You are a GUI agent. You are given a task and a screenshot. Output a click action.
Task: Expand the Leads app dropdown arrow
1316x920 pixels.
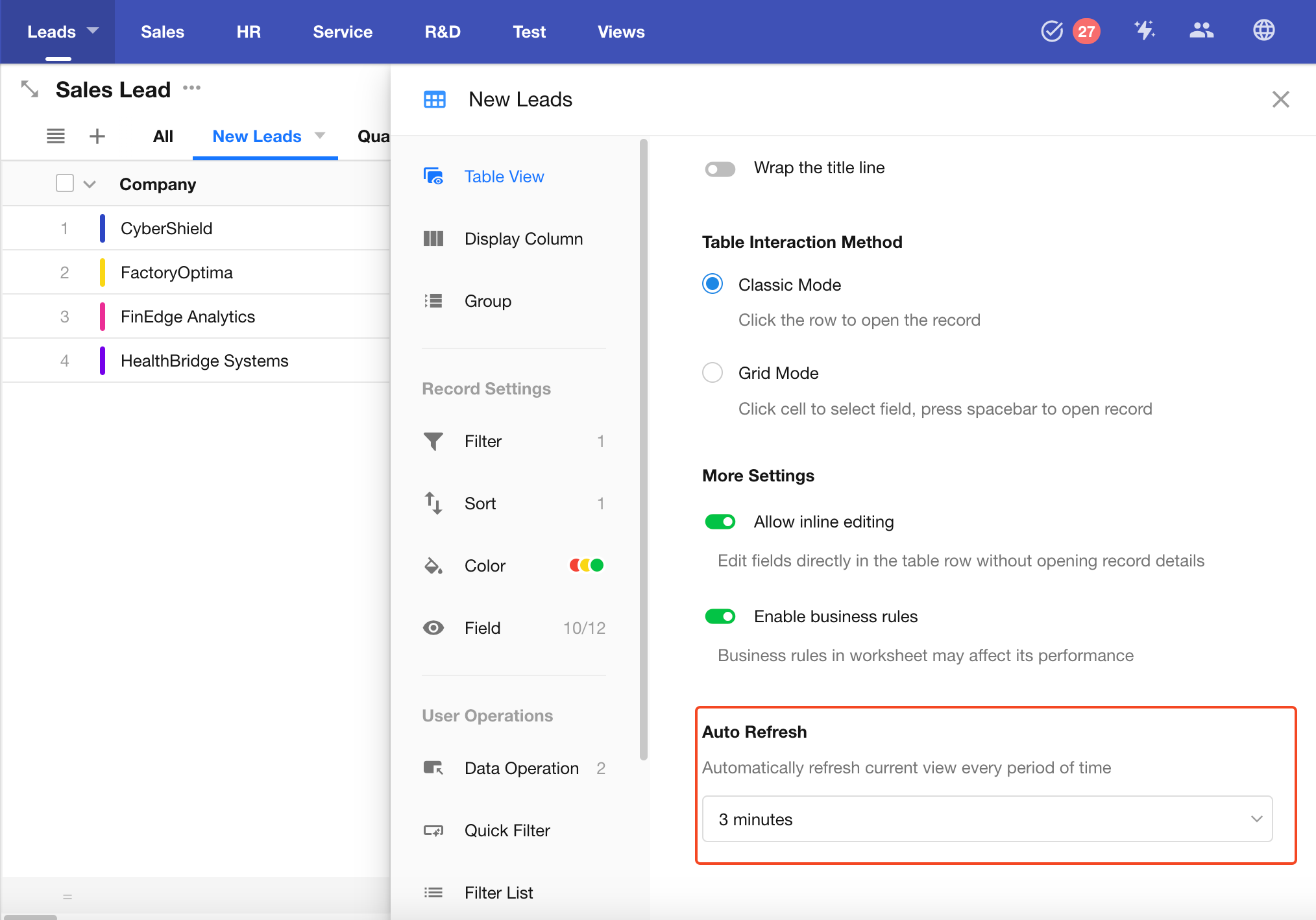pyautogui.click(x=93, y=30)
